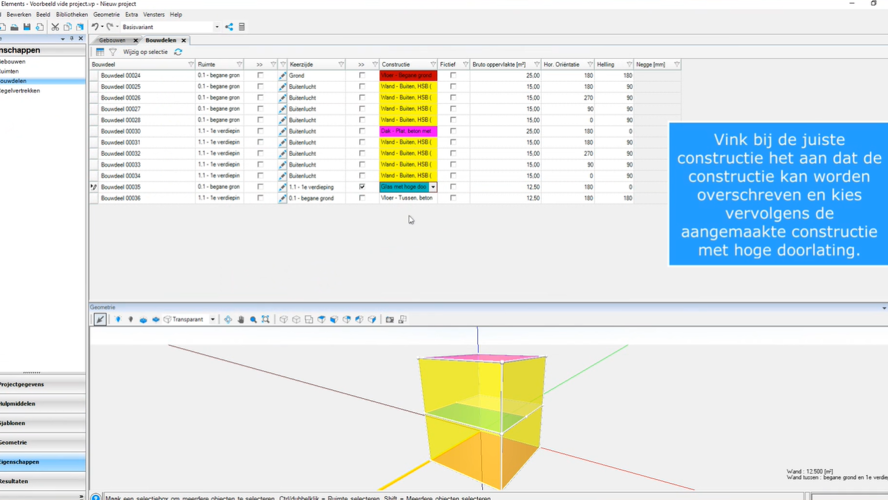Open the Basisvariant variant dropdown
Viewport: 888px width, 500px height.
pyautogui.click(x=217, y=27)
